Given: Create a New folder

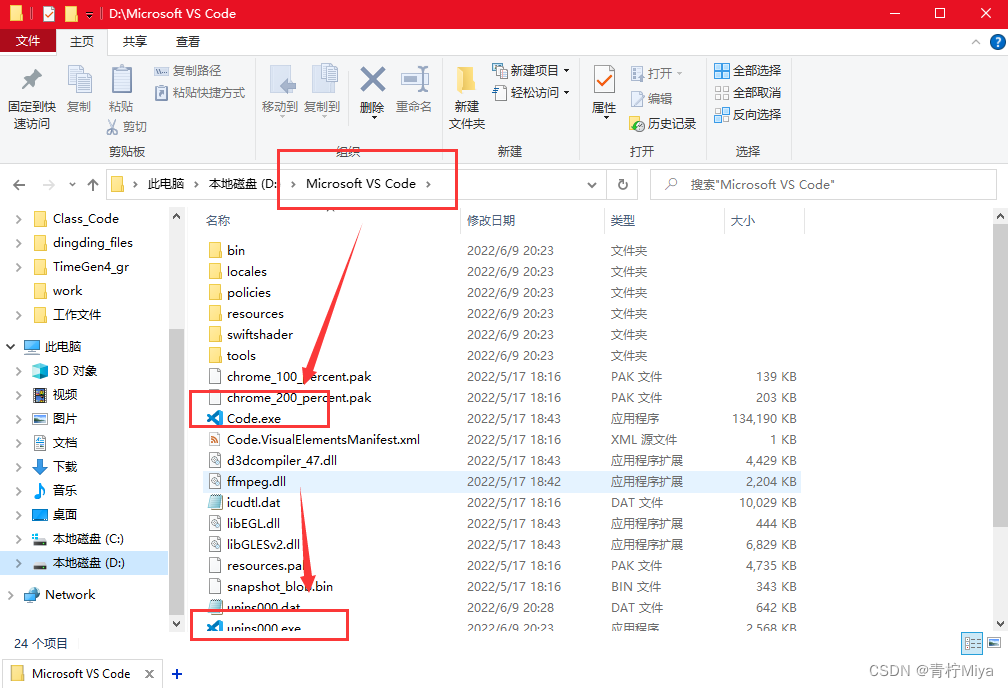Looking at the screenshot, I should coord(466,96).
